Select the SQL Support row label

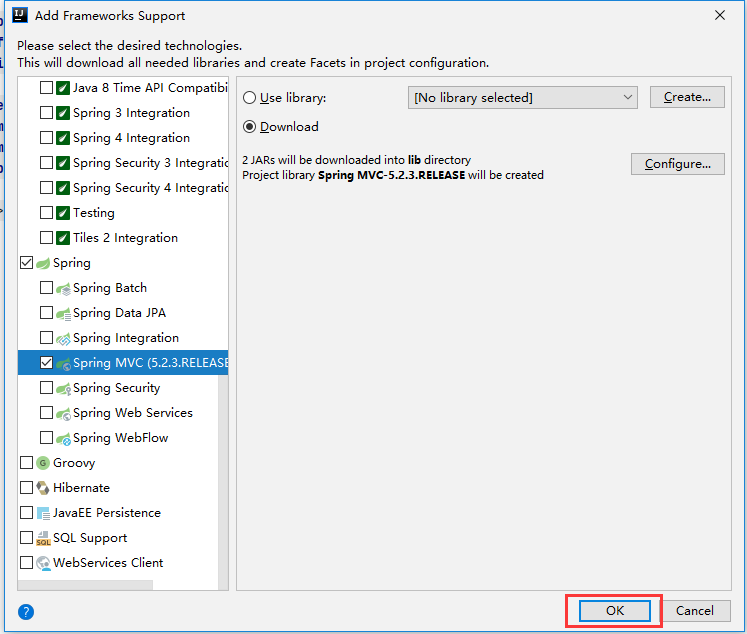pyautogui.click(x=90, y=538)
